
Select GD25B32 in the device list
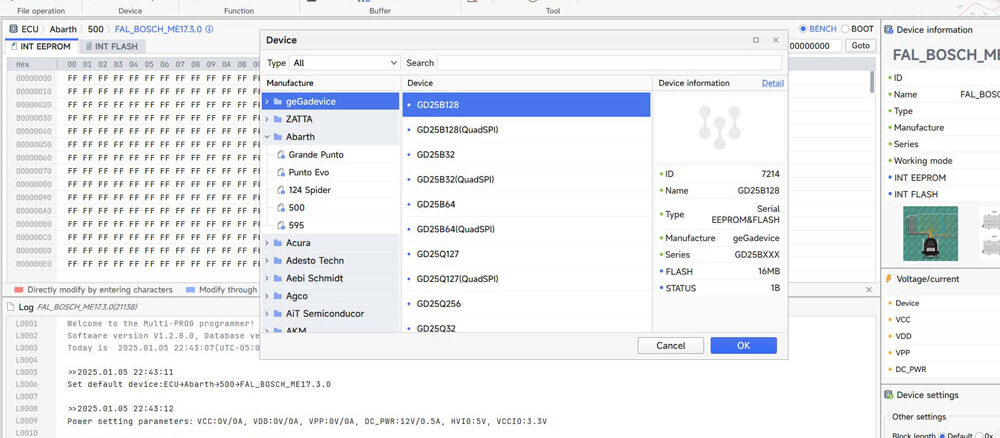526,154
